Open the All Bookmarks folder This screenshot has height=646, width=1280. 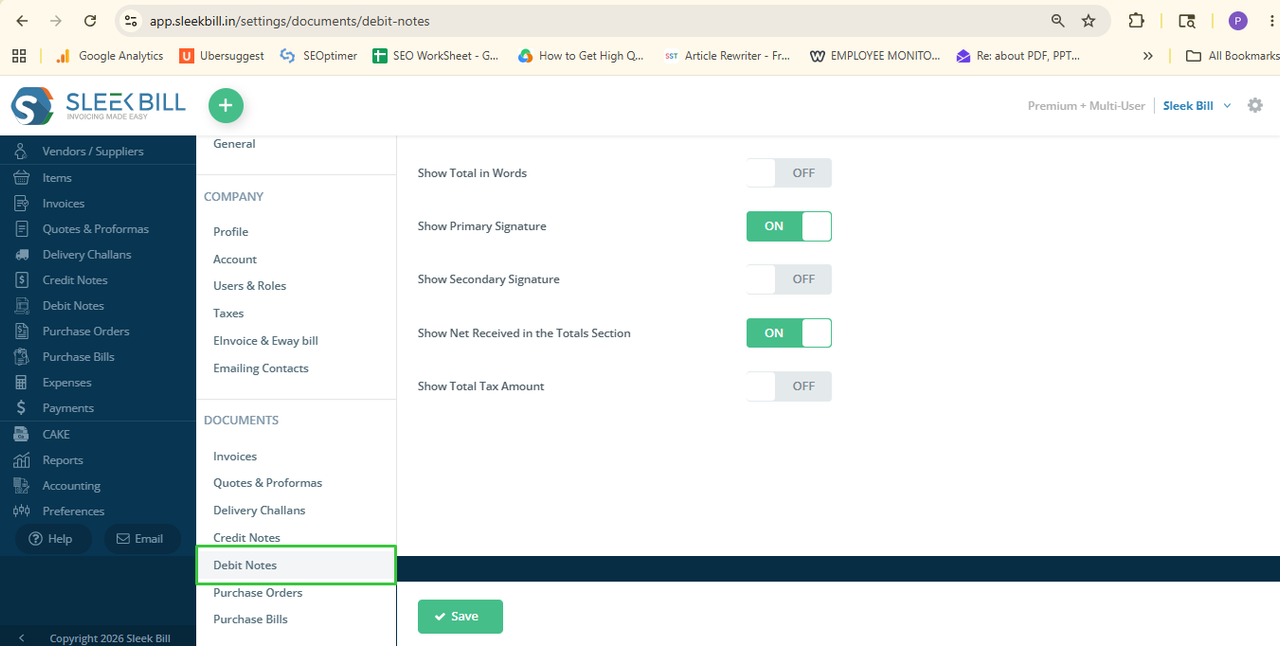tap(1232, 56)
